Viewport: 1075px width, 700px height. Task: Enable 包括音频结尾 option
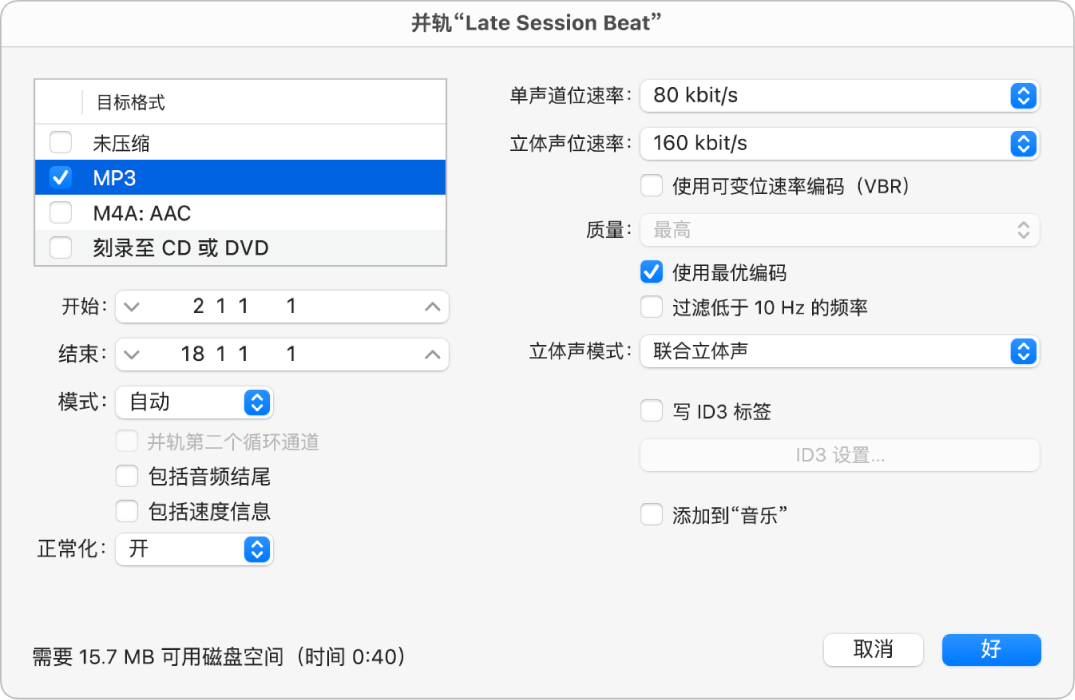tap(127, 476)
